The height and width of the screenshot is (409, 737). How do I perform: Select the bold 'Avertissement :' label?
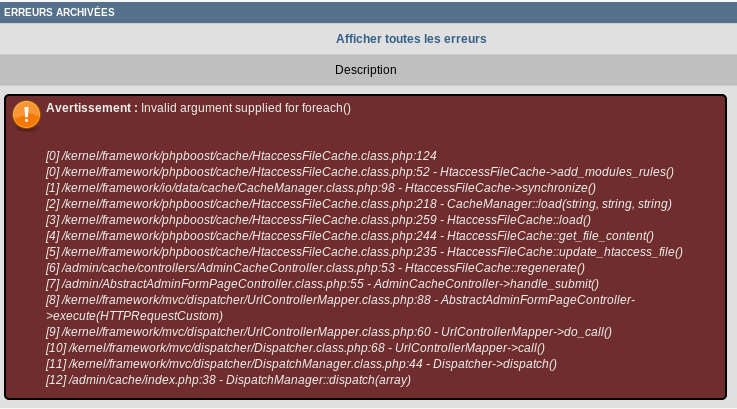92,107
